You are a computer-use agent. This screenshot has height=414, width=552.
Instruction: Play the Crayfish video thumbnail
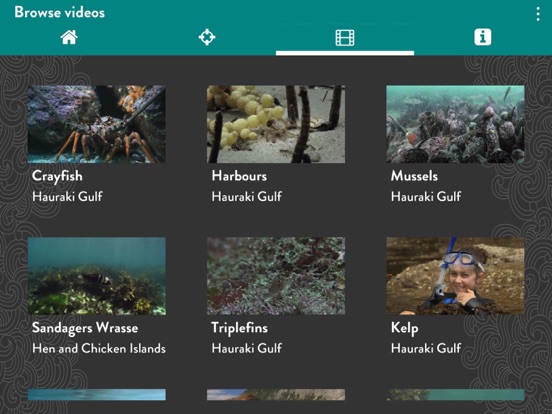click(97, 124)
